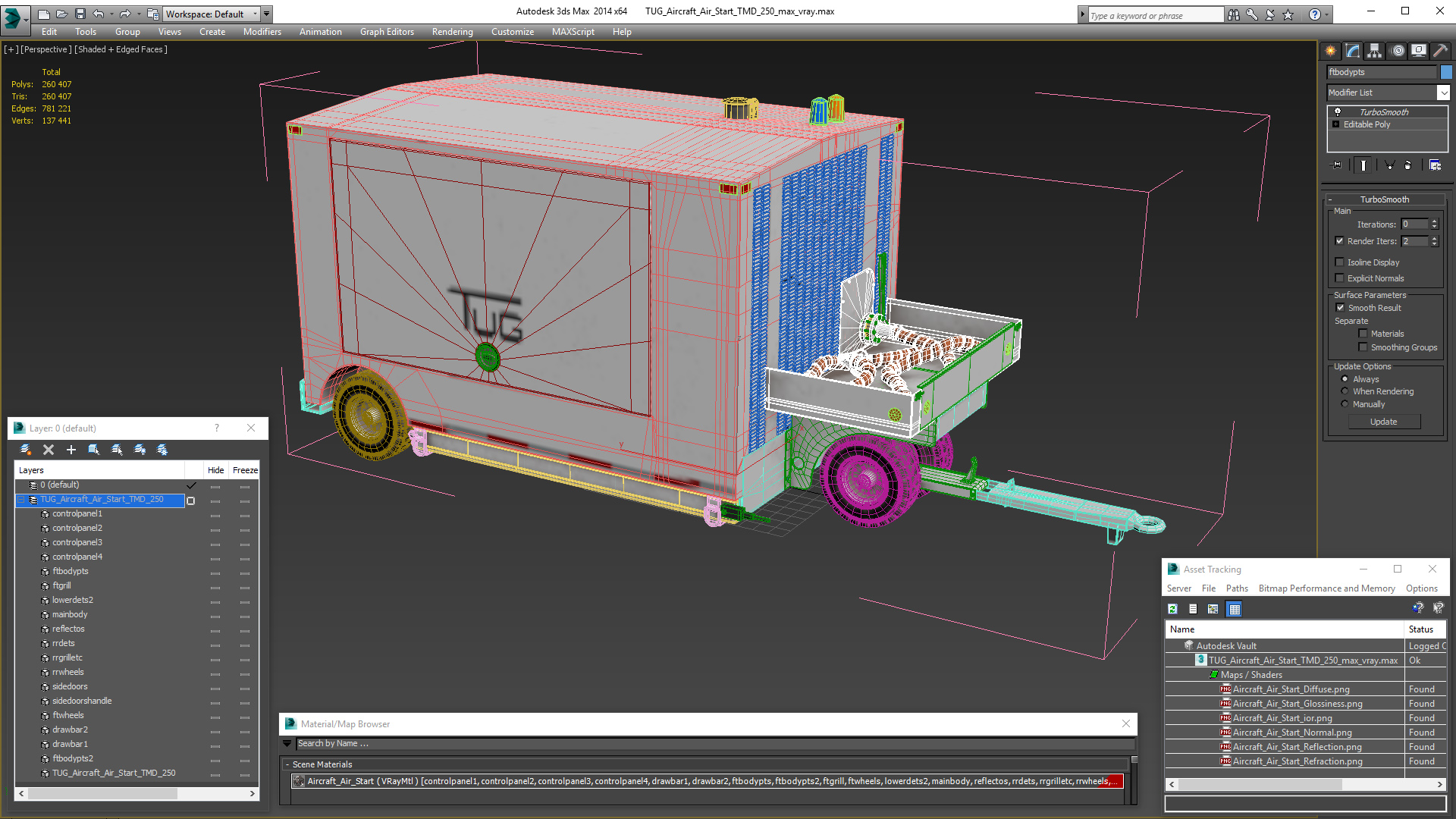Click the binoculars search icon

click(x=1234, y=14)
